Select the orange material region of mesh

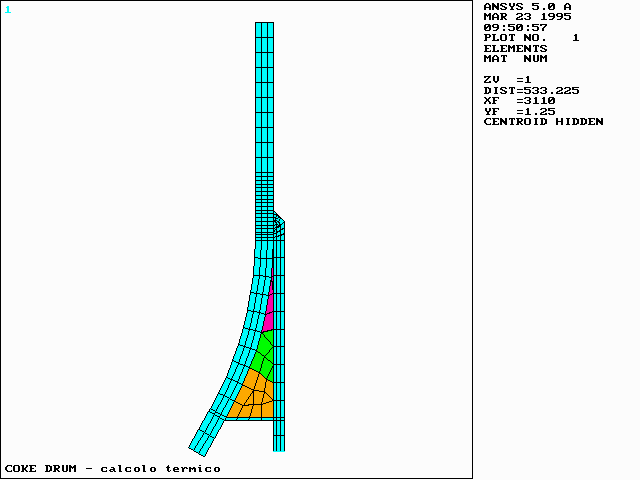[x=254, y=396]
